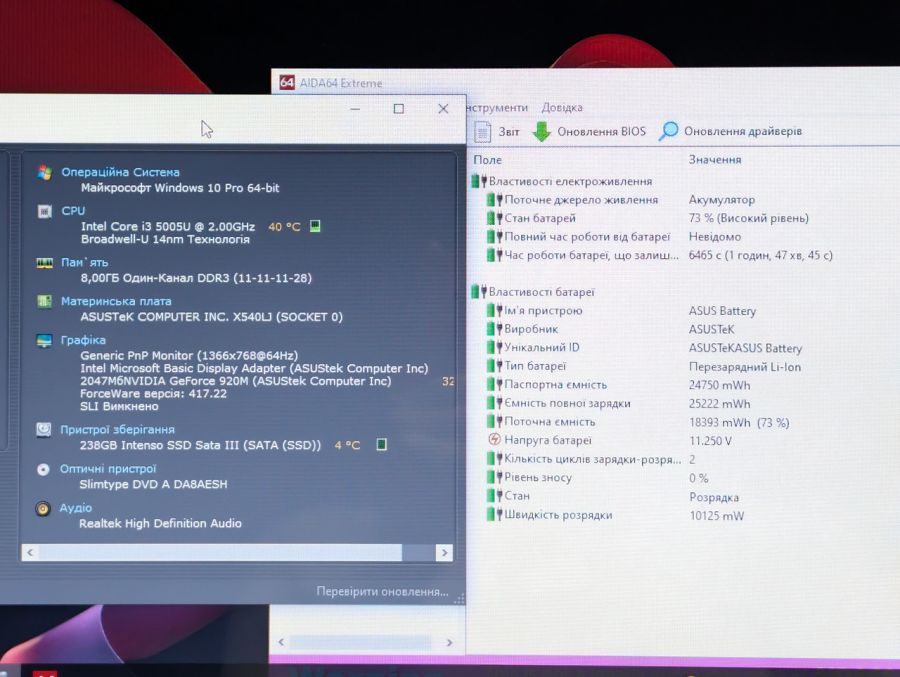The image size is (900, 677).
Task: Click the Поле column header
Action: 487,160
